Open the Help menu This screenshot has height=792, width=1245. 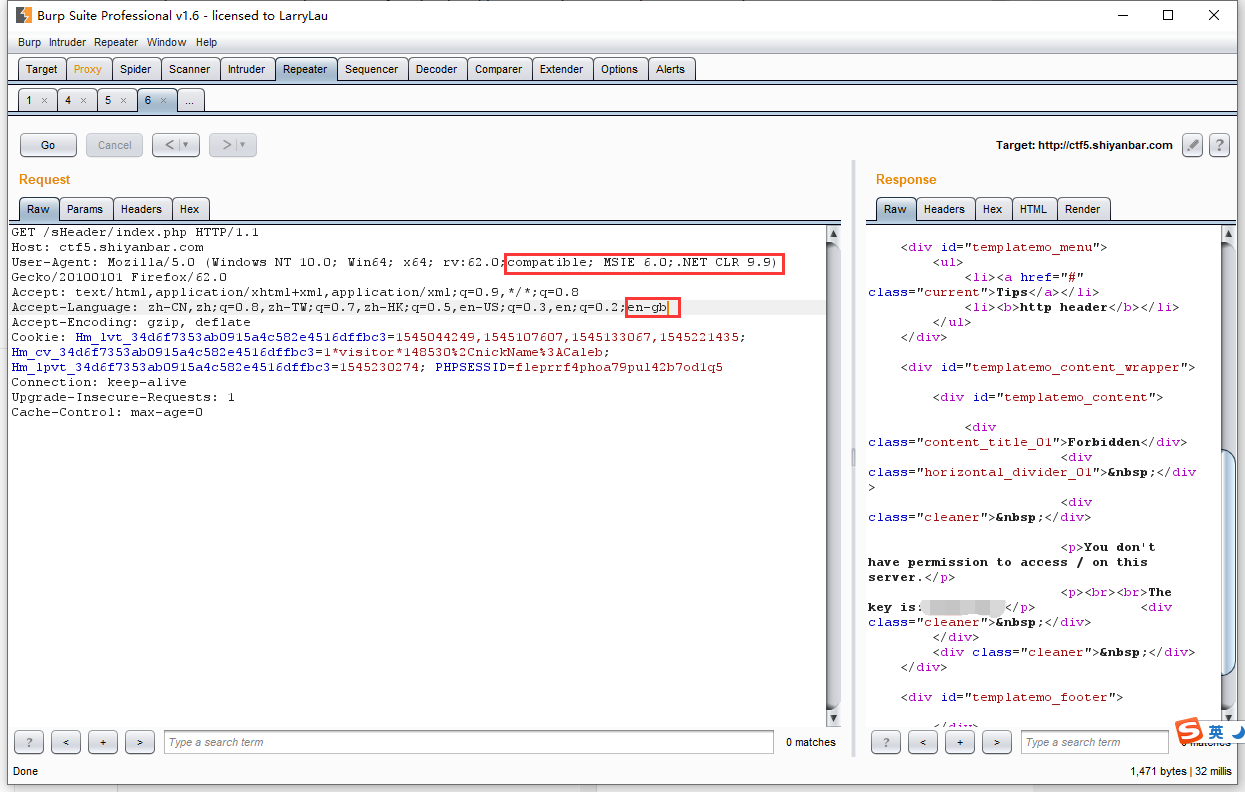click(x=206, y=42)
